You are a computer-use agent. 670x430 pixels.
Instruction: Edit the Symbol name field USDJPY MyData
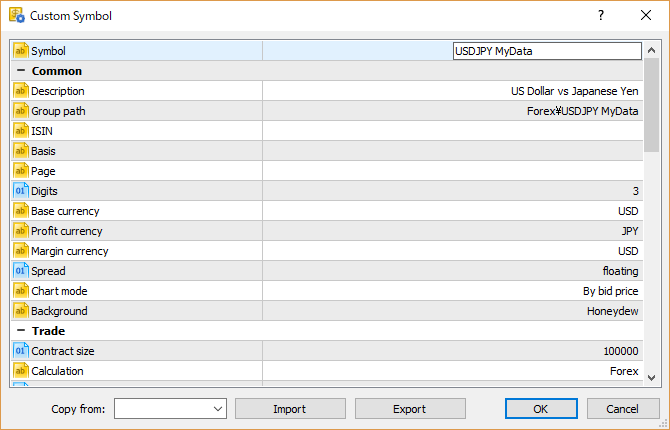click(547, 51)
